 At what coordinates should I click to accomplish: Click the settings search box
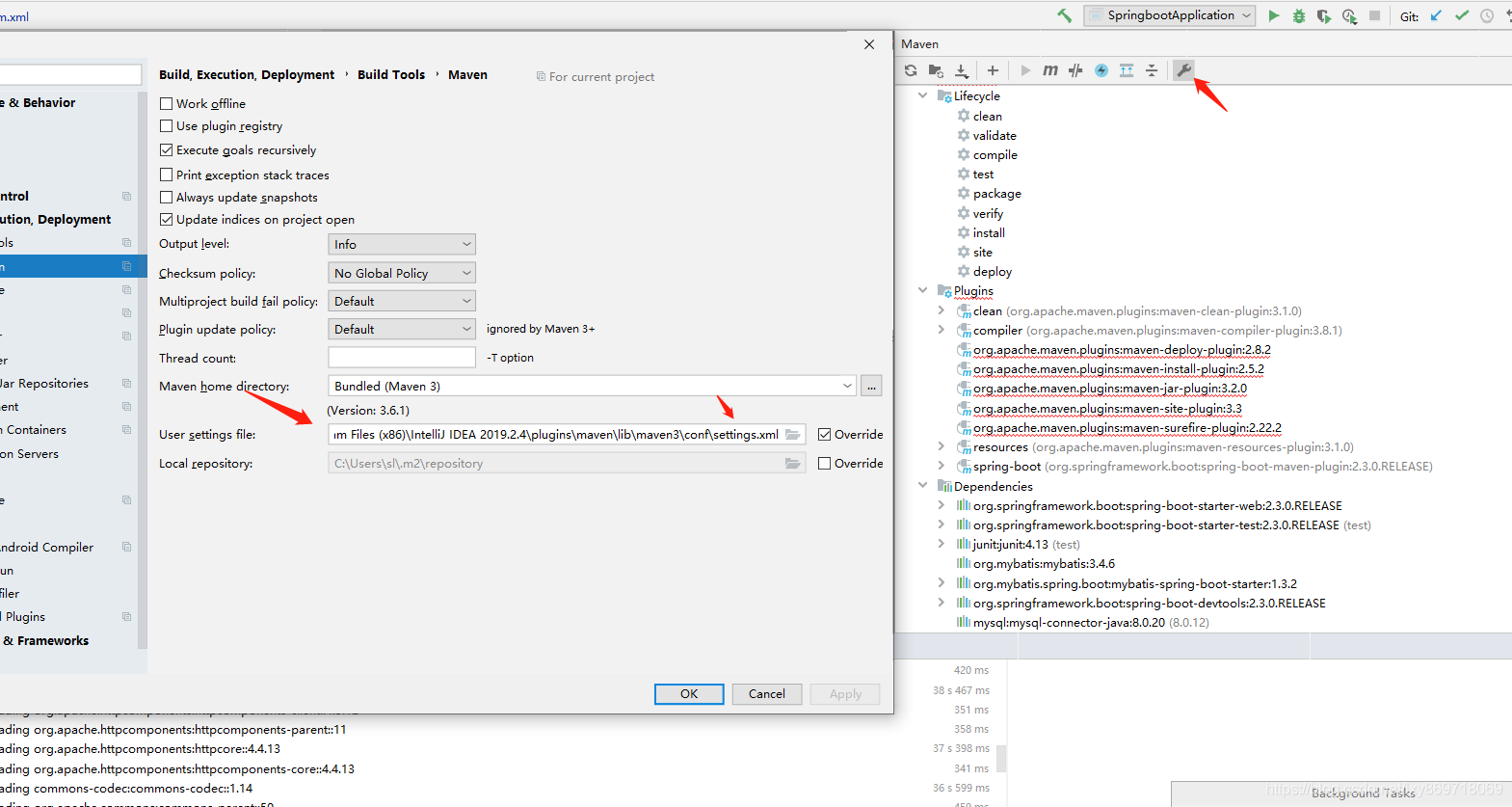70,75
